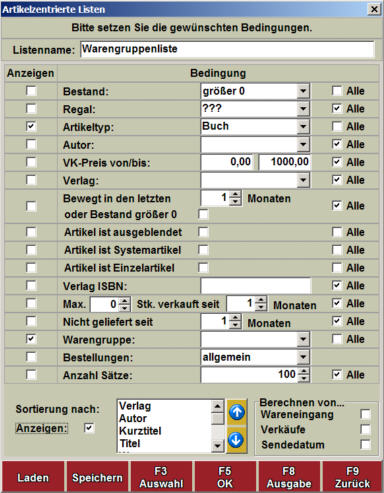Toggle Alle checkbox for Warengruppe
This screenshot has width=384, height=493.
click(337, 339)
